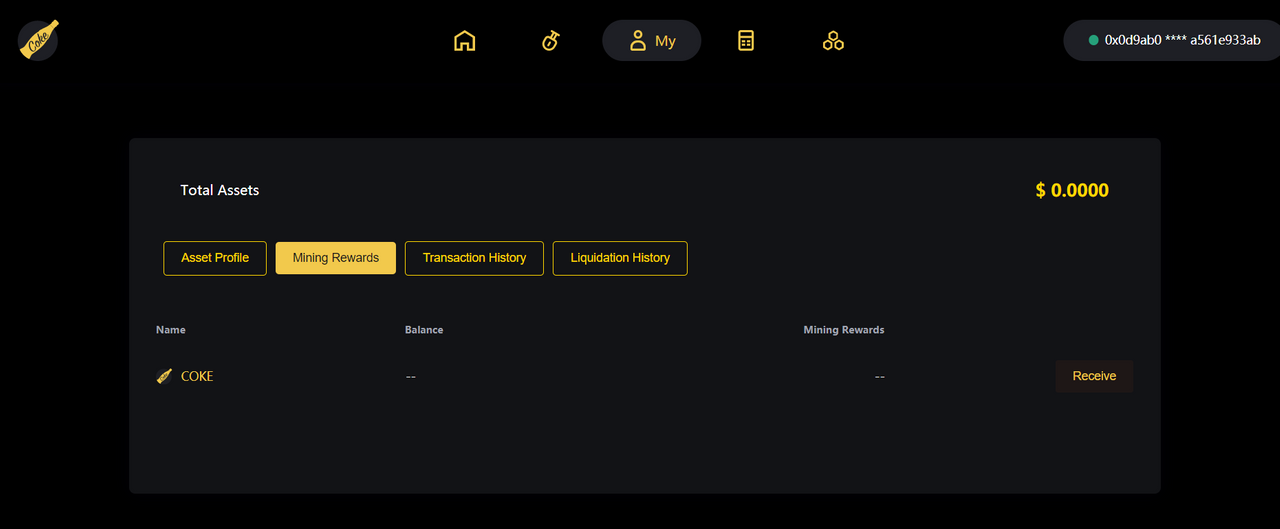The image size is (1280, 529).
Task: Click the Coke logo in the corner
Action: (x=38, y=41)
